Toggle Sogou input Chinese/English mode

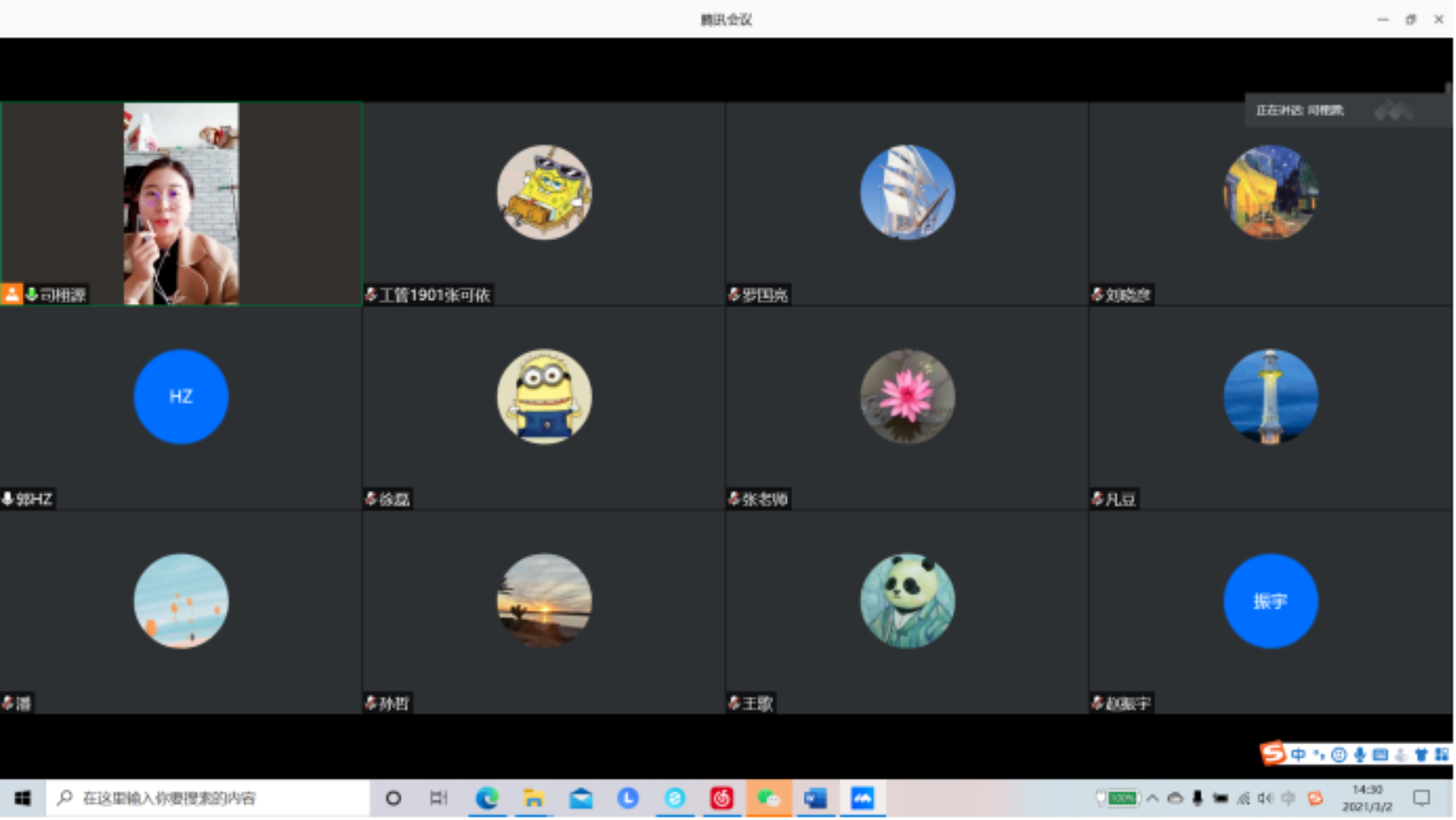pos(1298,754)
